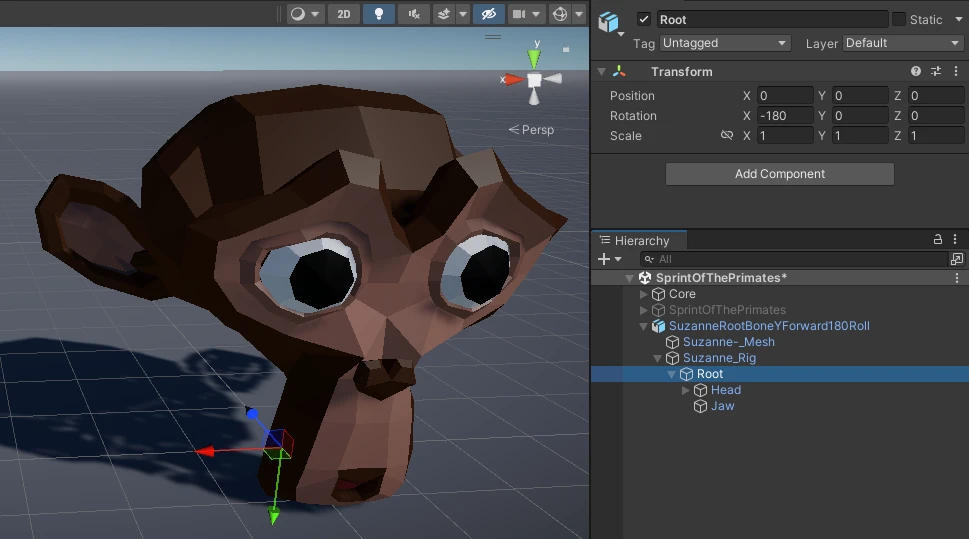Click the Hierarchy search-in-scene icon
Viewport: 969px width, 539px height.
957,259
